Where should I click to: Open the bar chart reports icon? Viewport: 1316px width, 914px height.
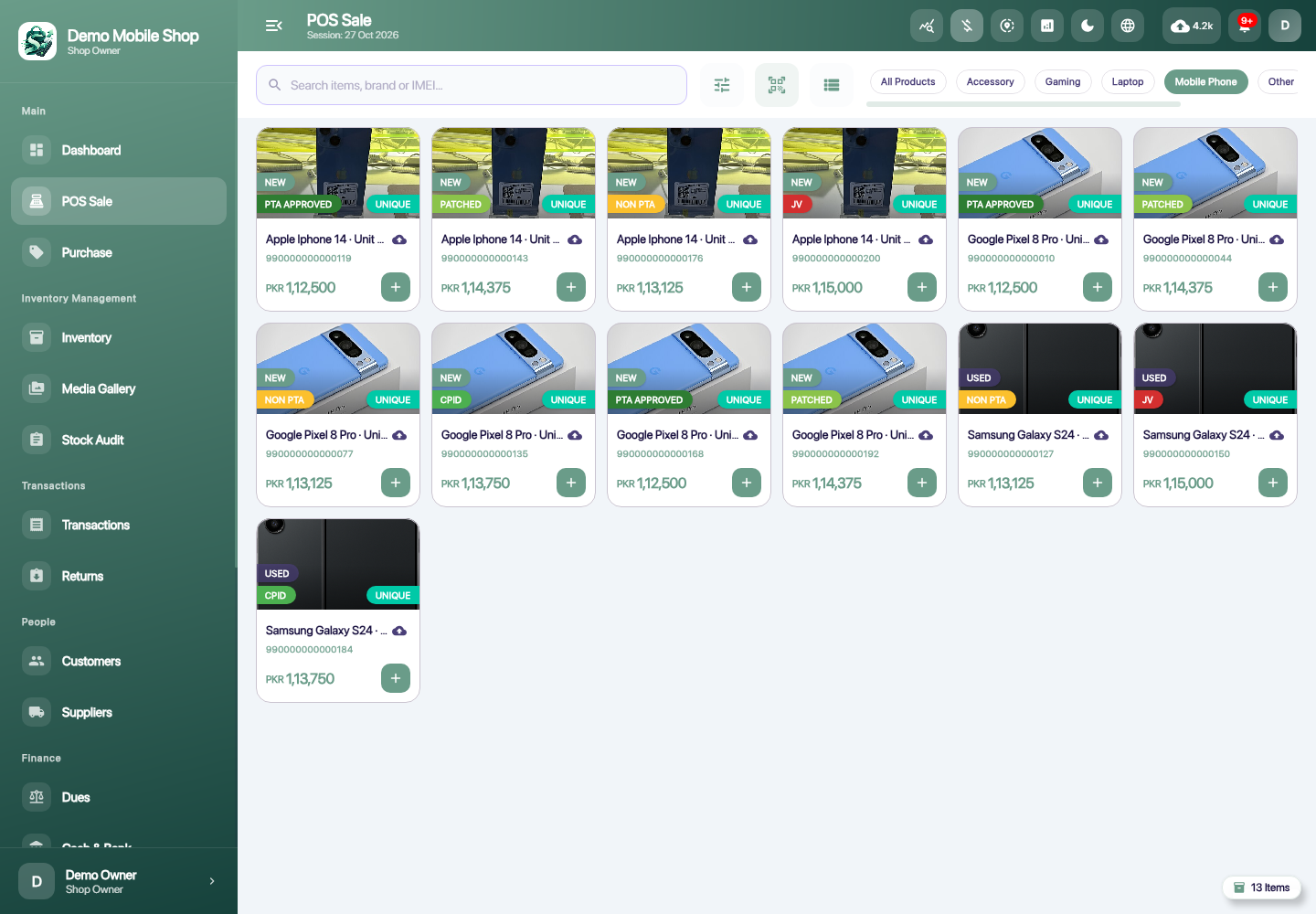coord(1047,26)
